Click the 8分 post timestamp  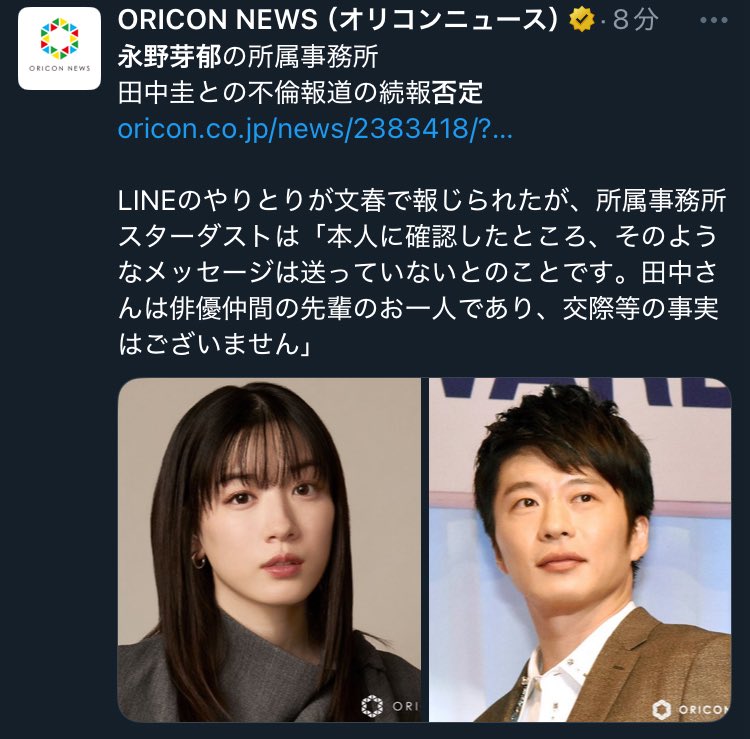tap(635, 20)
